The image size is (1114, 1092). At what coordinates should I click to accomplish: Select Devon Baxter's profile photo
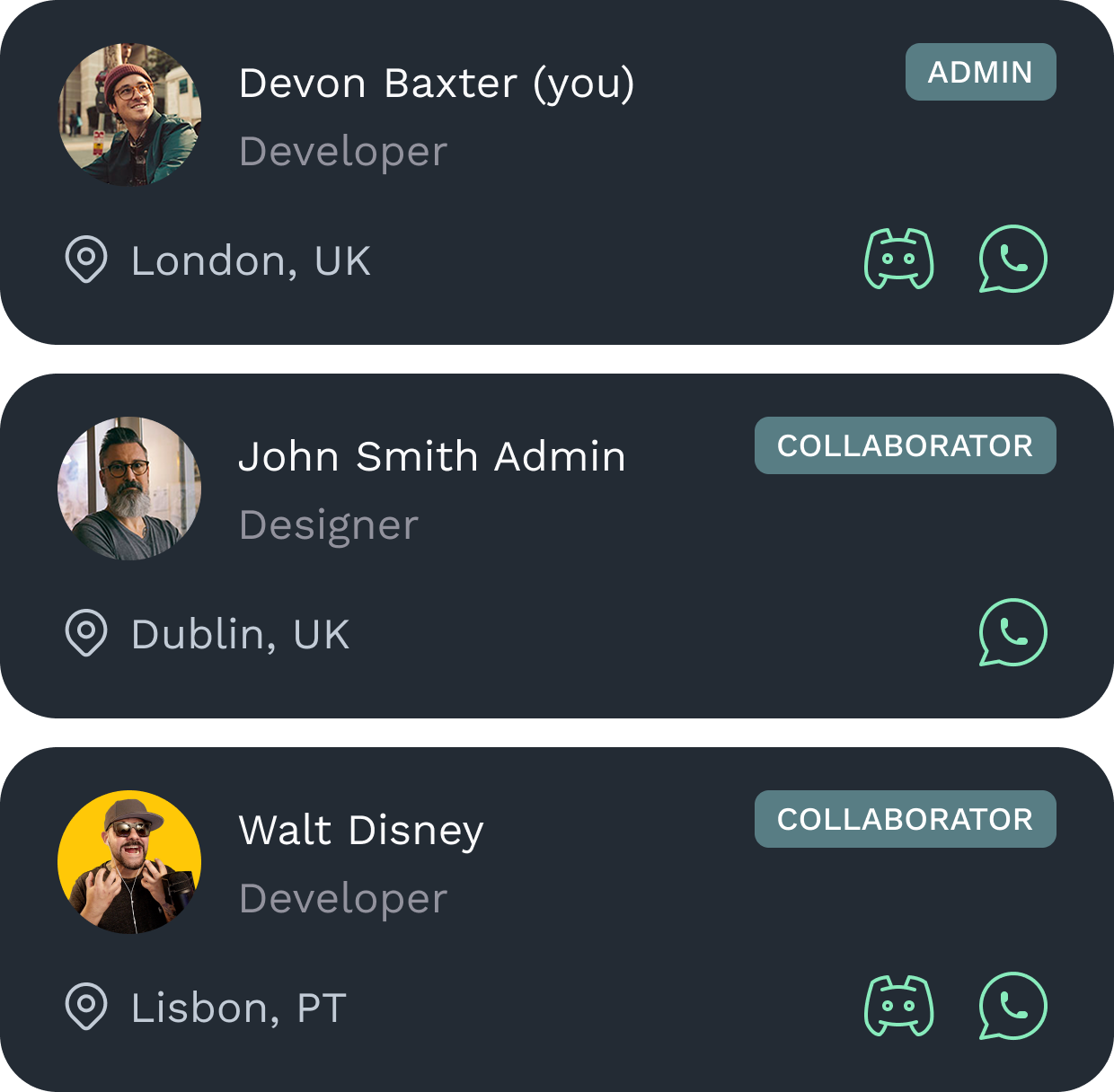click(x=129, y=115)
